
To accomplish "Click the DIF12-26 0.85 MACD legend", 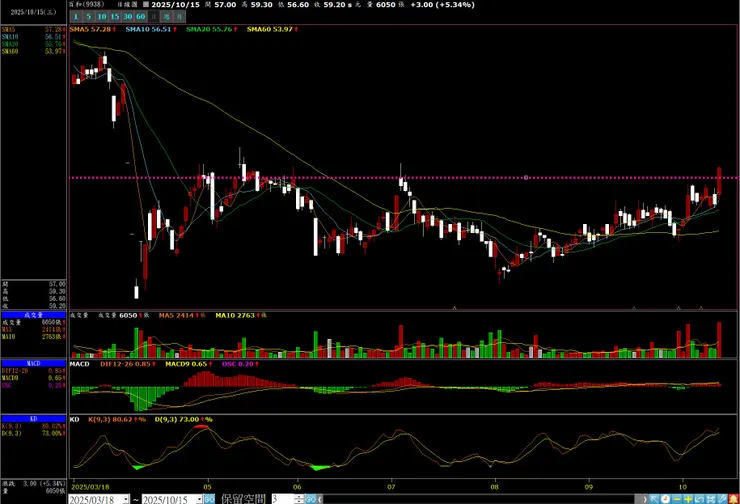I will [x=127, y=364].
